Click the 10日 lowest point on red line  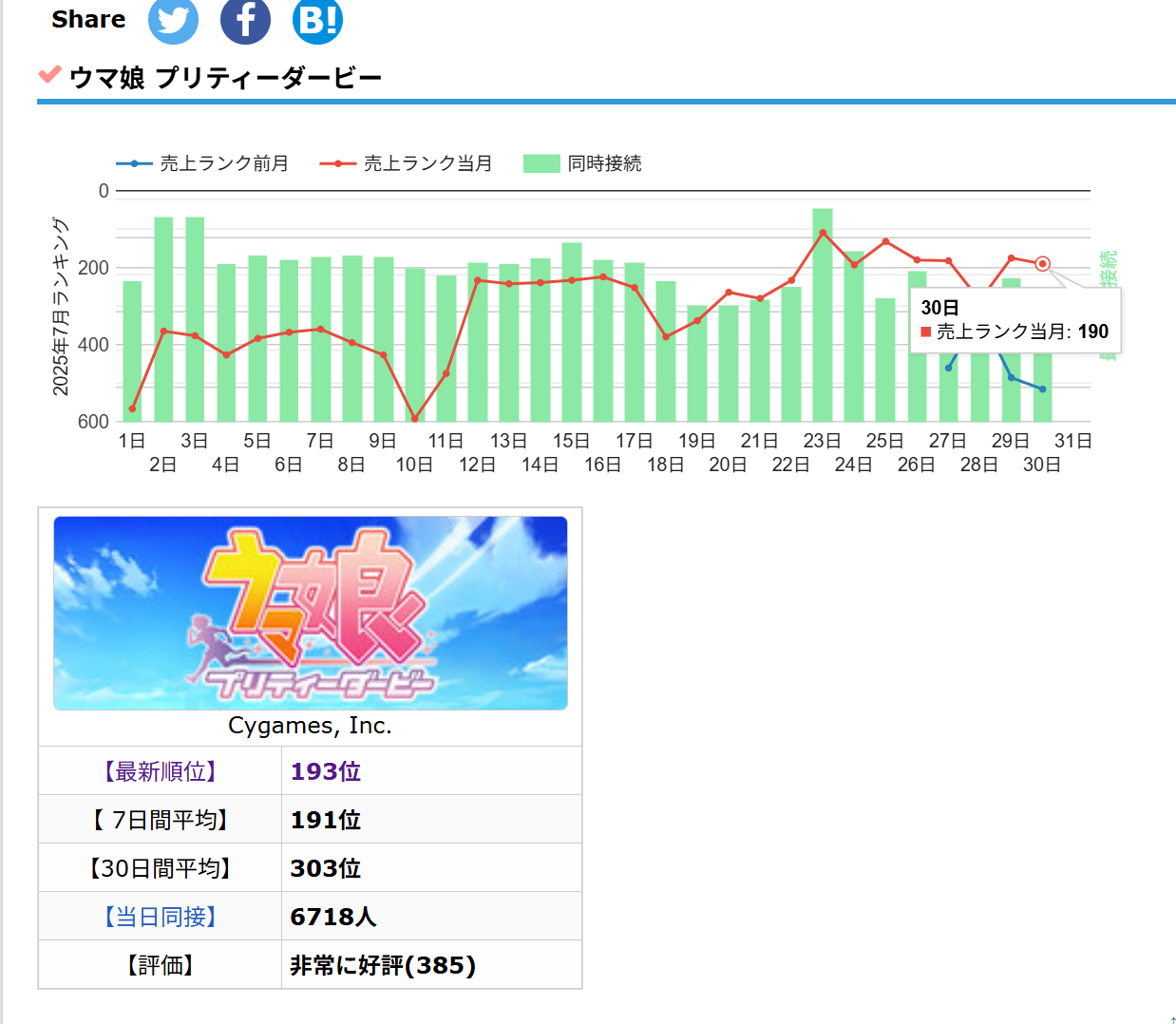(415, 418)
